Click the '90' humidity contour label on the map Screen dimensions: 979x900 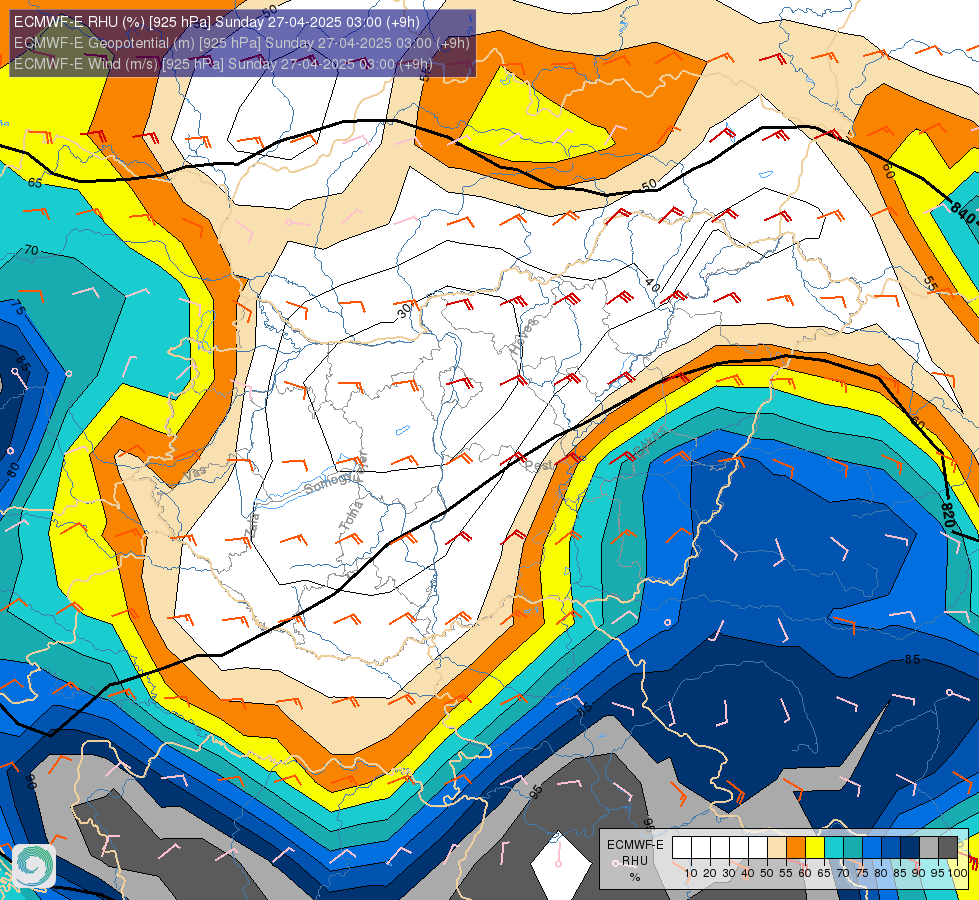(31, 781)
